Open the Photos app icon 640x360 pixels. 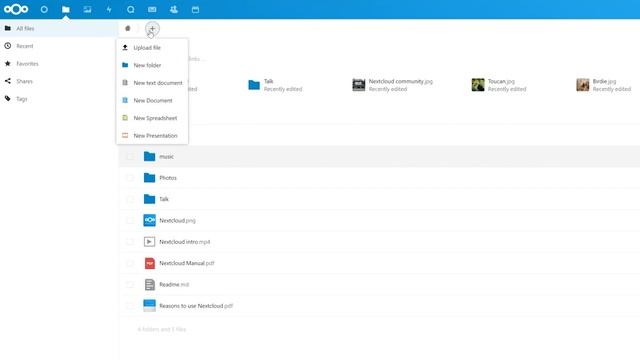[x=87, y=9]
